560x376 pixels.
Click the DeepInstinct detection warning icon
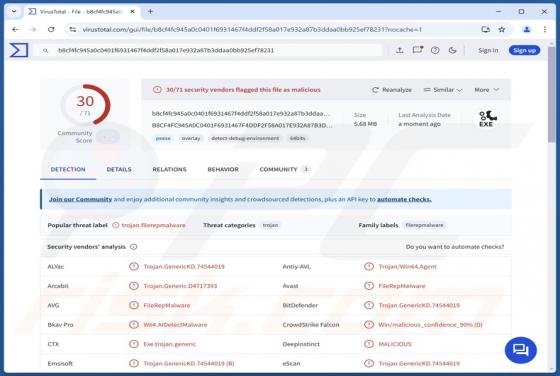tap(369, 344)
